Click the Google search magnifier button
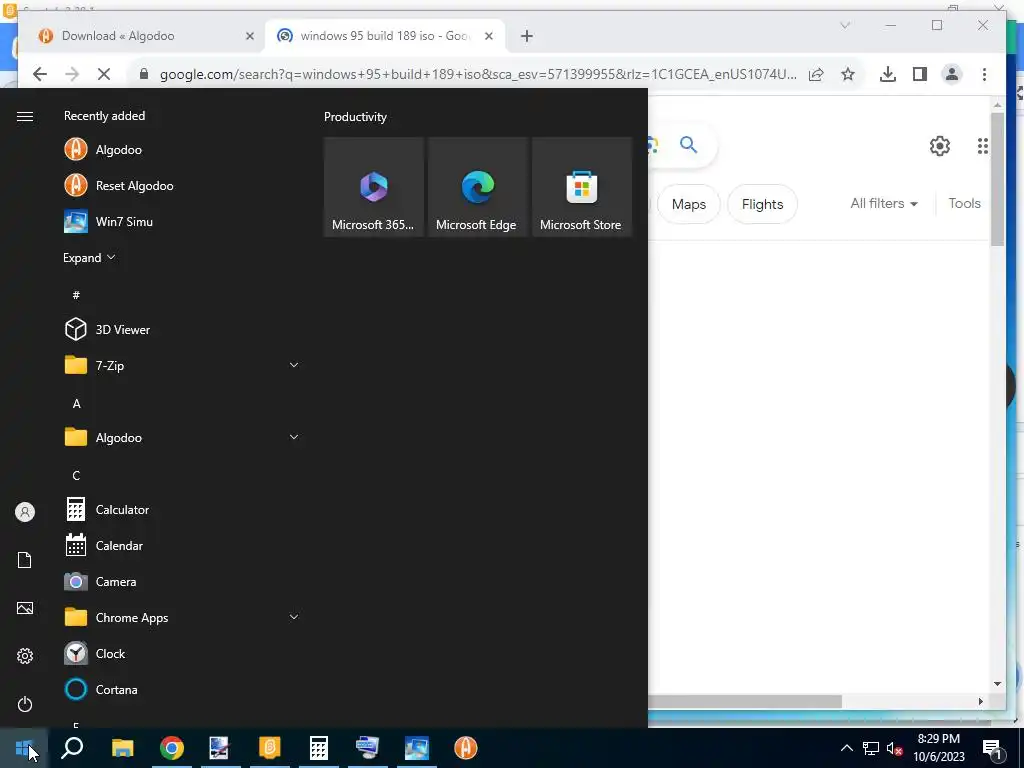1024x768 pixels. point(688,144)
